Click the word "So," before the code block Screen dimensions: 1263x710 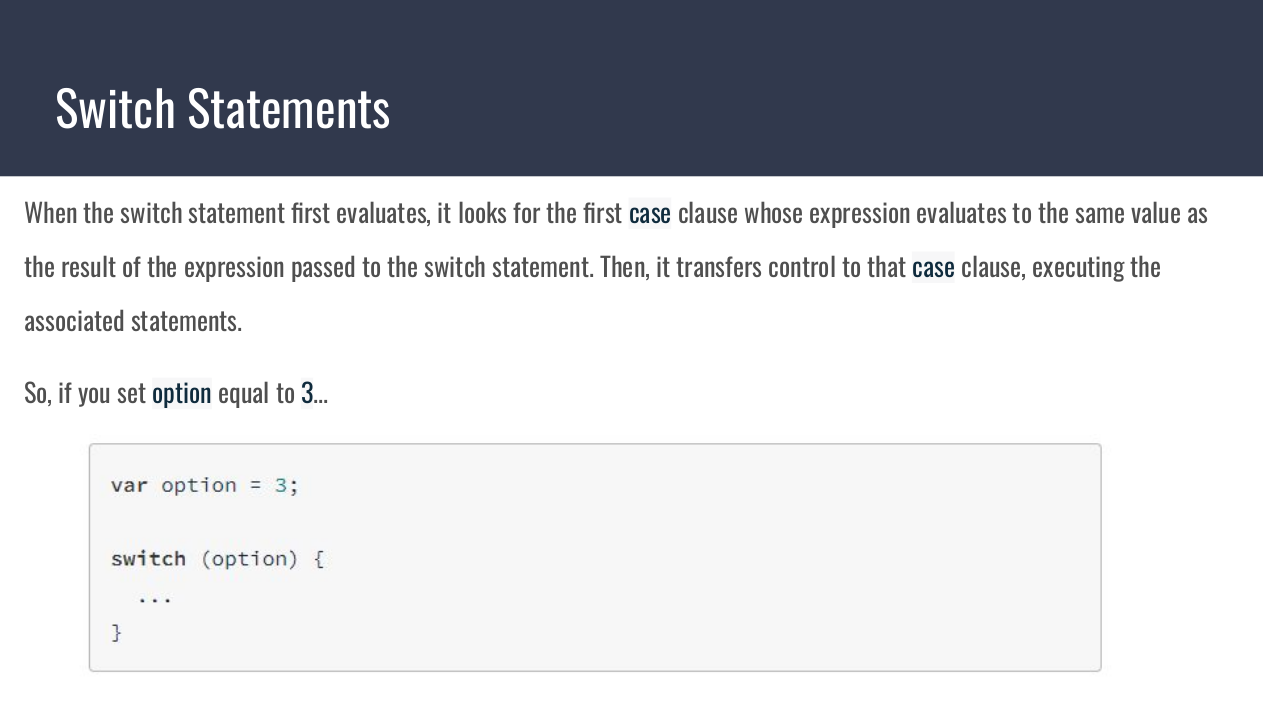point(38,394)
